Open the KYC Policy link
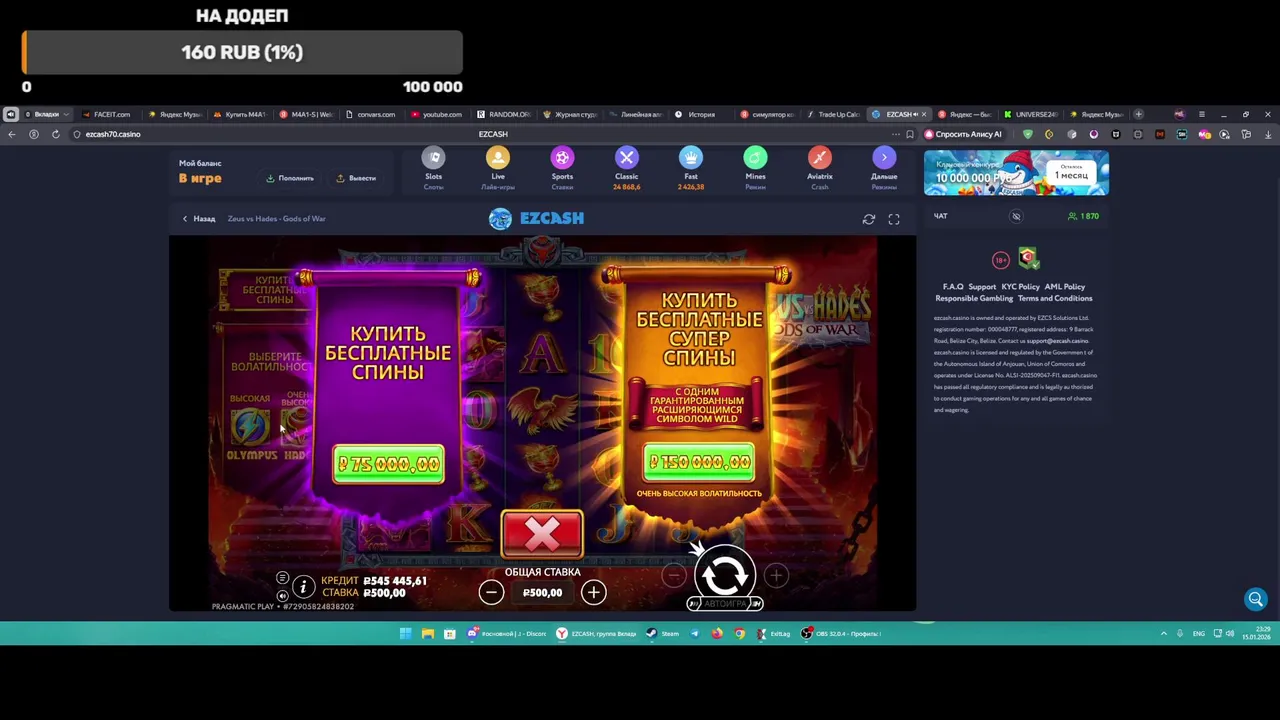The image size is (1280, 720). [1020, 287]
